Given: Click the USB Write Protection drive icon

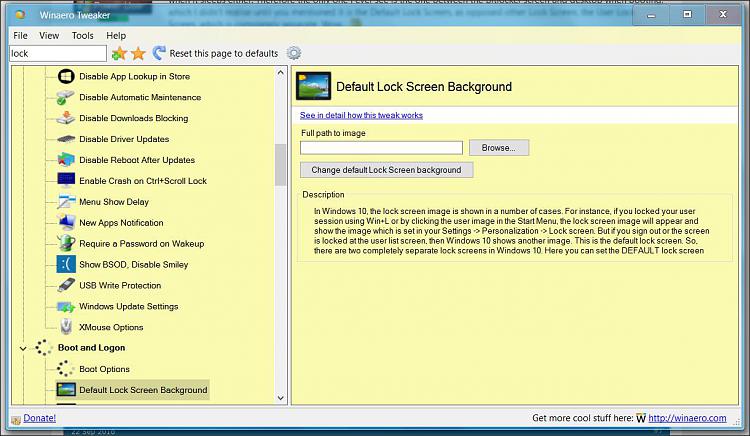Looking at the screenshot, I should 66,285.
